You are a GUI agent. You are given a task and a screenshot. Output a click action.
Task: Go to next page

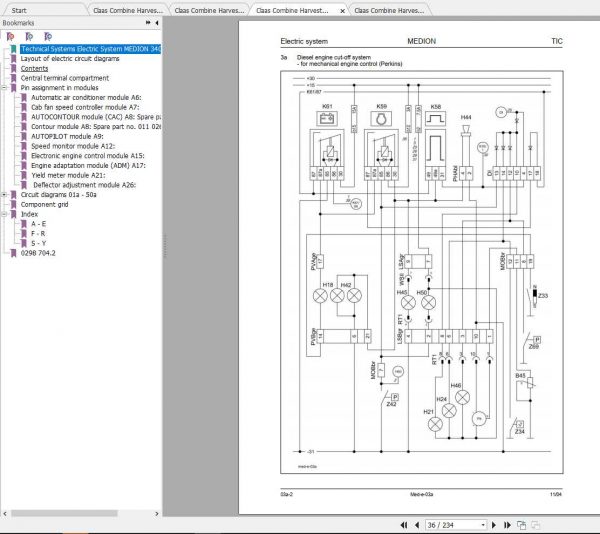(x=494, y=525)
